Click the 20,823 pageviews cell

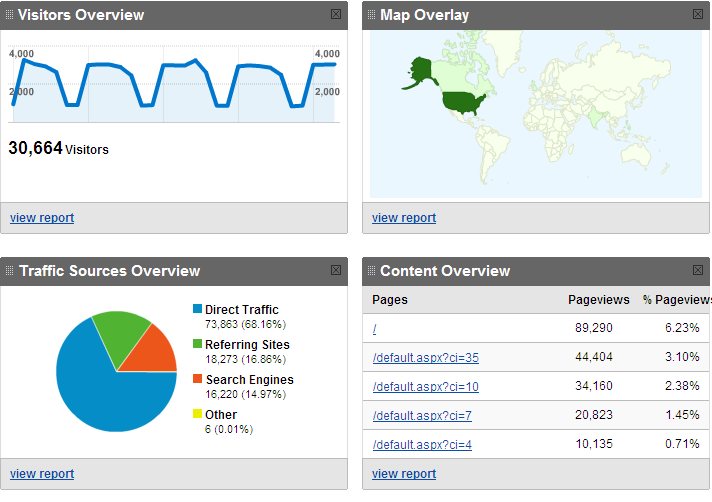[x=593, y=415]
